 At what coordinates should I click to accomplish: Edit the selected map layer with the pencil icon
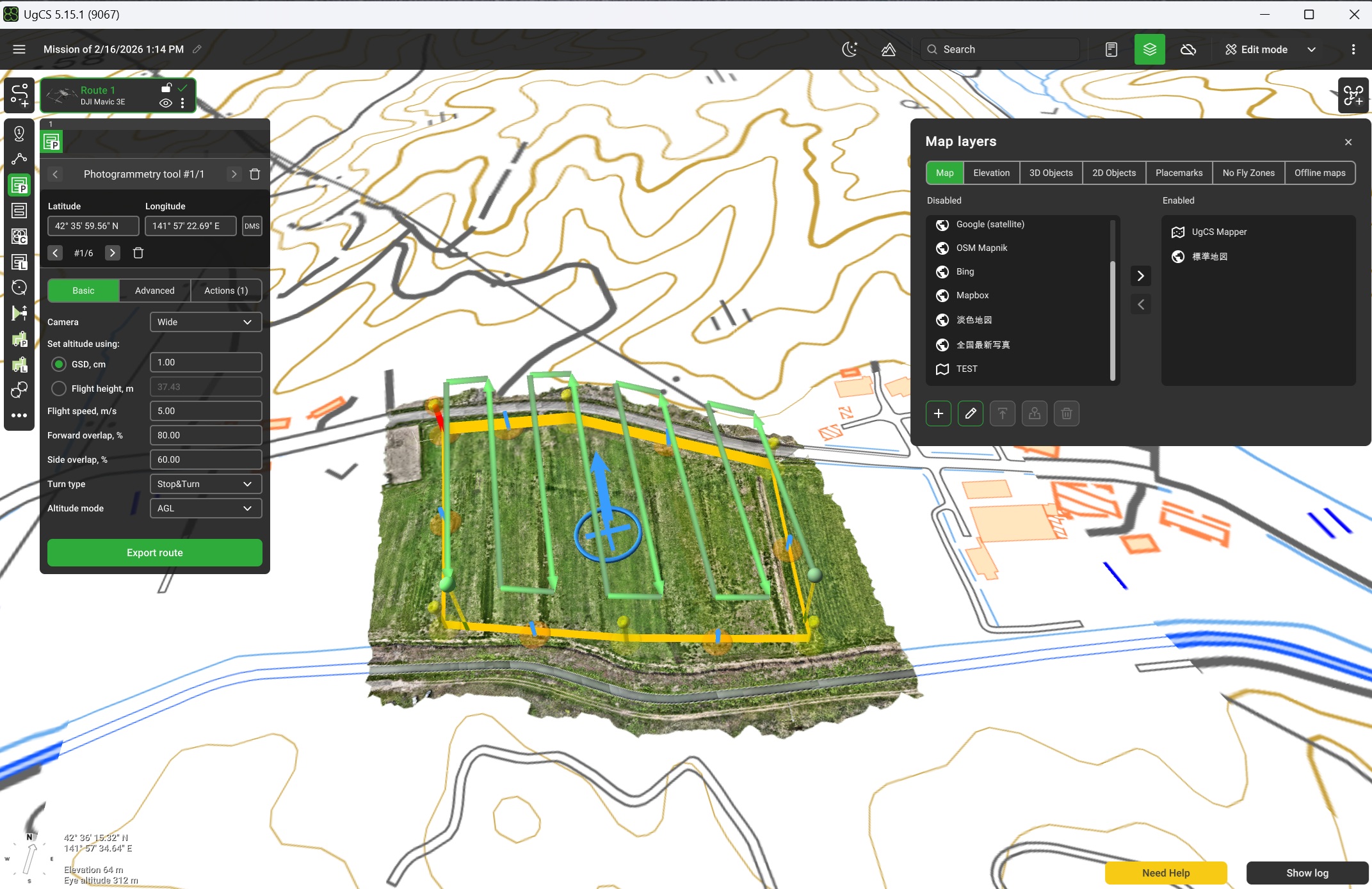[x=971, y=413]
